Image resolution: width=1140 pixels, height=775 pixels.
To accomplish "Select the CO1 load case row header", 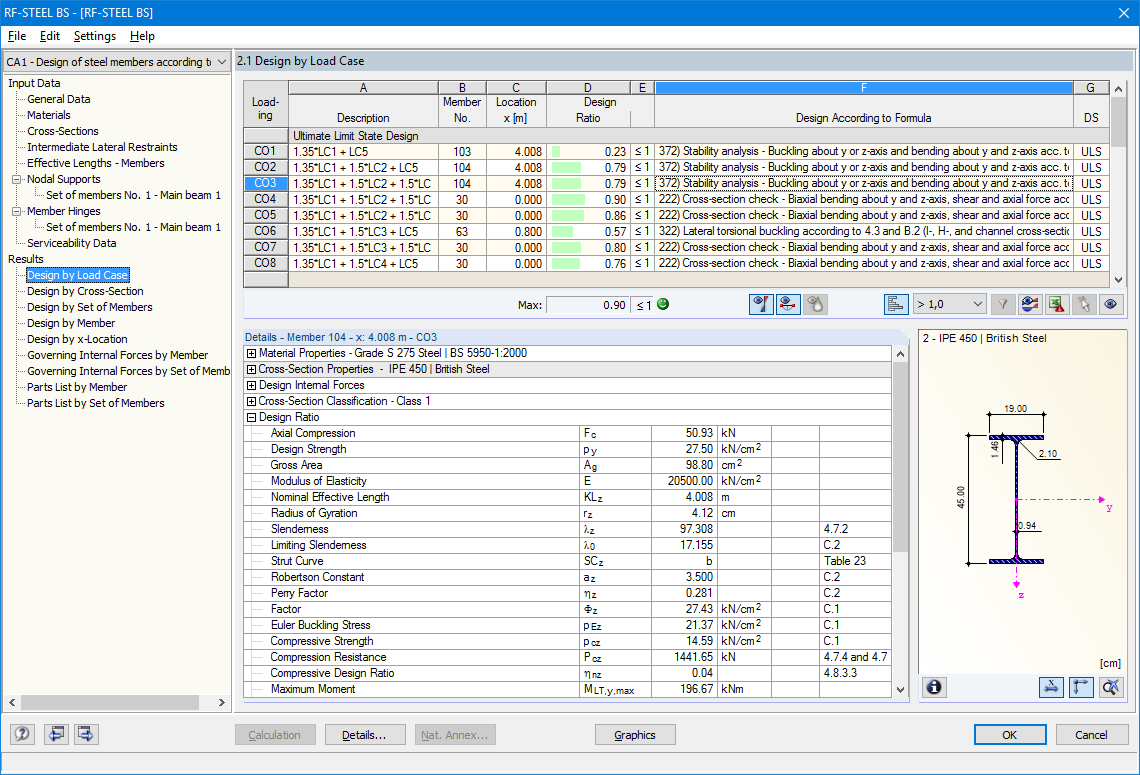I will 265,151.
